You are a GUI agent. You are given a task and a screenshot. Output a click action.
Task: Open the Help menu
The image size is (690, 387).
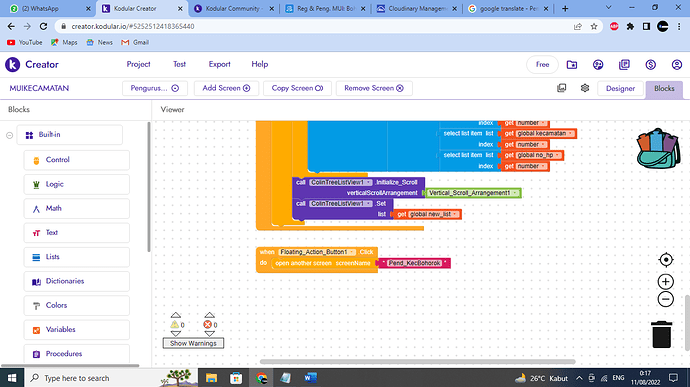260,64
